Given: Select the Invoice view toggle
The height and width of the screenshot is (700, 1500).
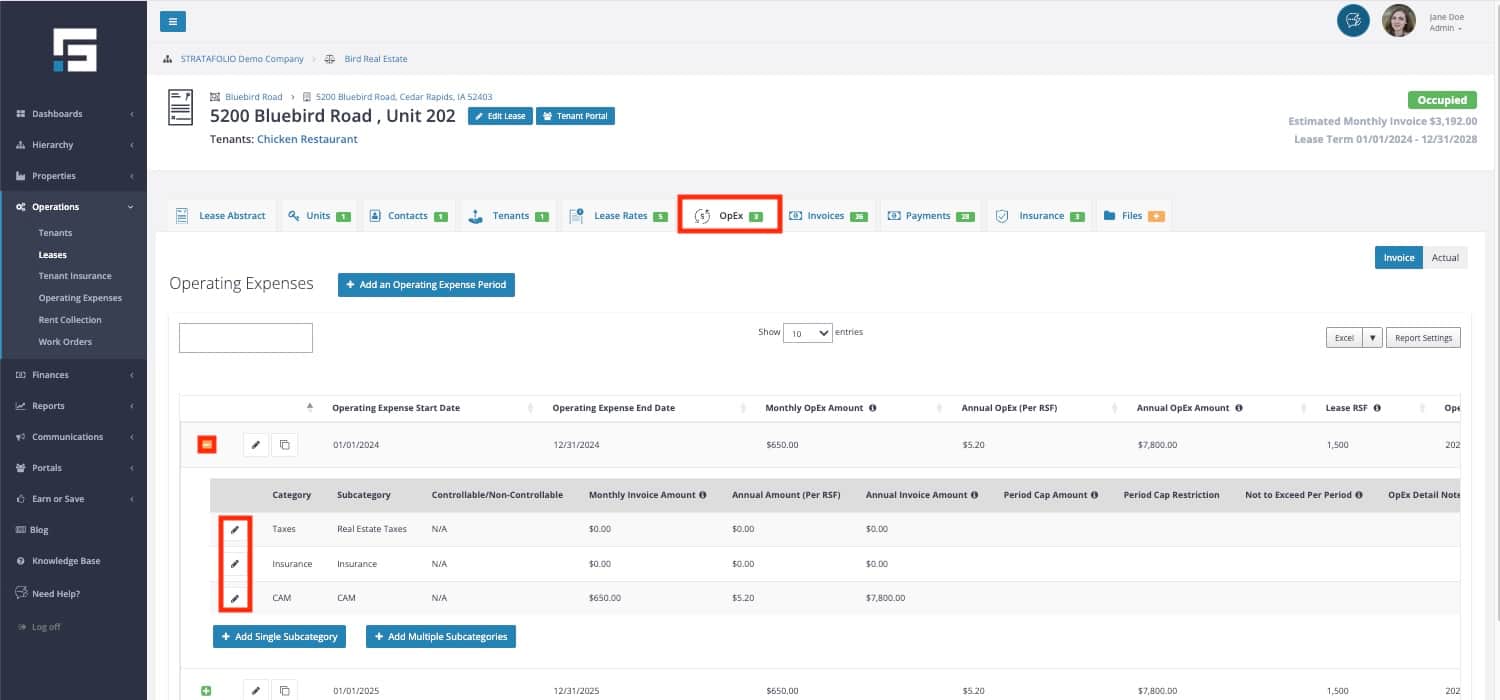Looking at the screenshot, I should [1398, 257].
